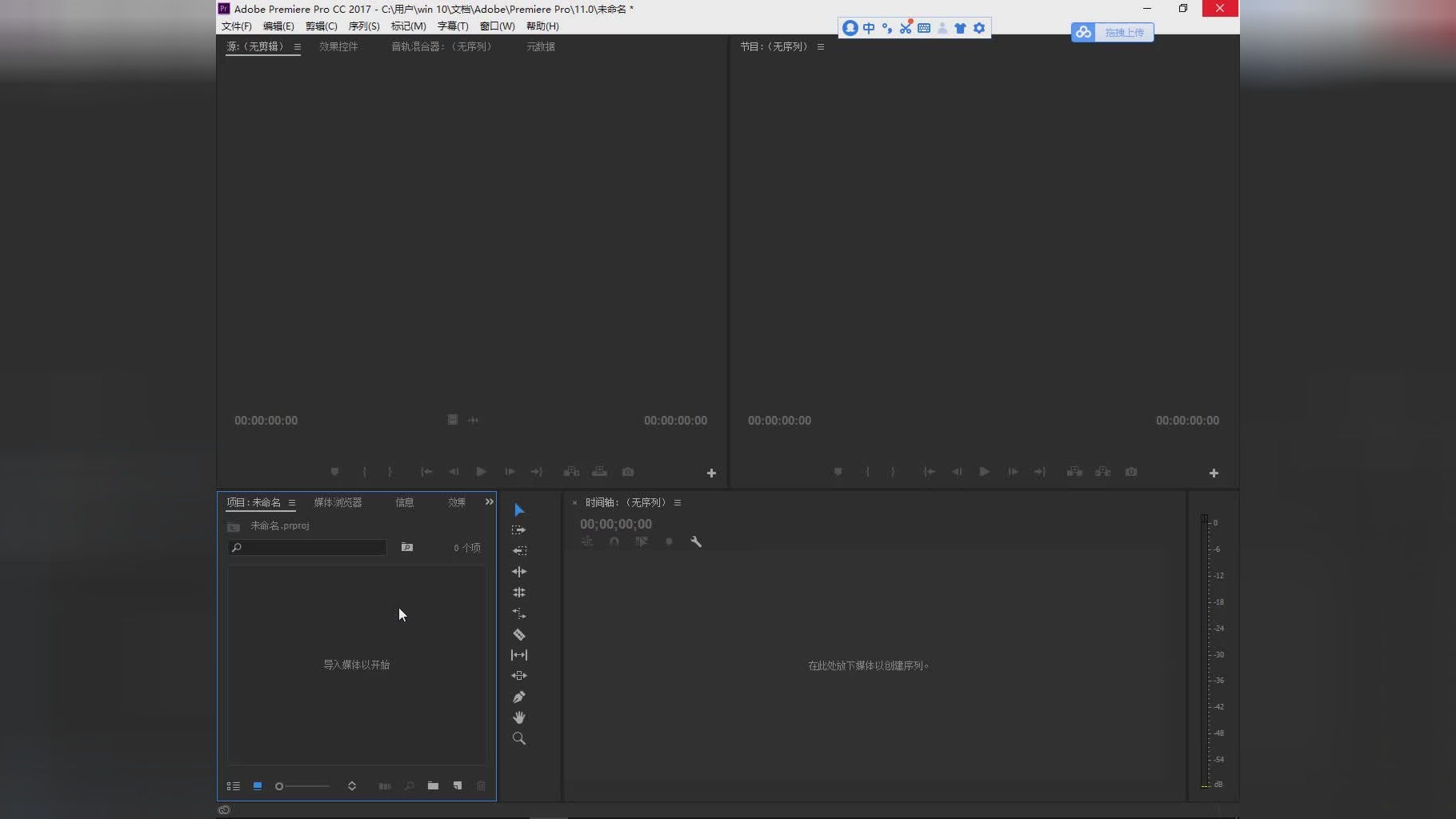Select the Selection arrow tool
The height and width of the screenshot is (819, 1456).
pyautogui.click(x=519, y=510)
